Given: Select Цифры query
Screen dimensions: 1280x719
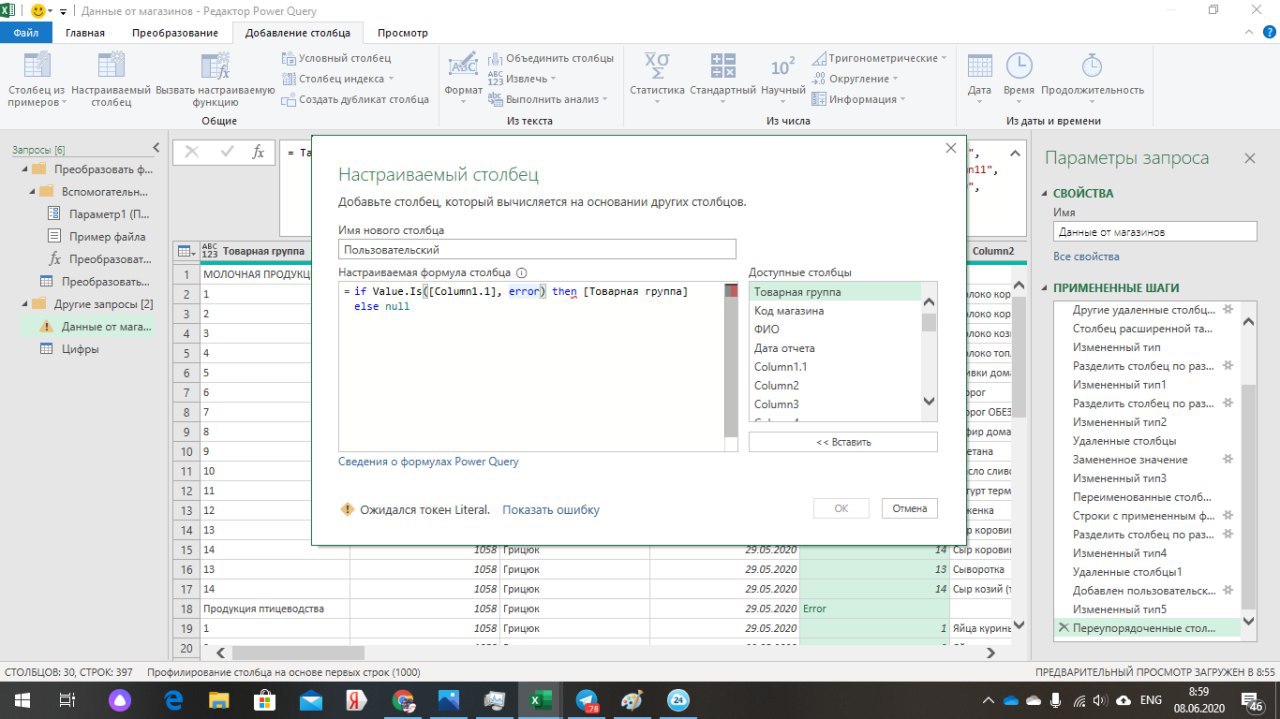Looking at the screenshot, I should (x=70, y=349).
